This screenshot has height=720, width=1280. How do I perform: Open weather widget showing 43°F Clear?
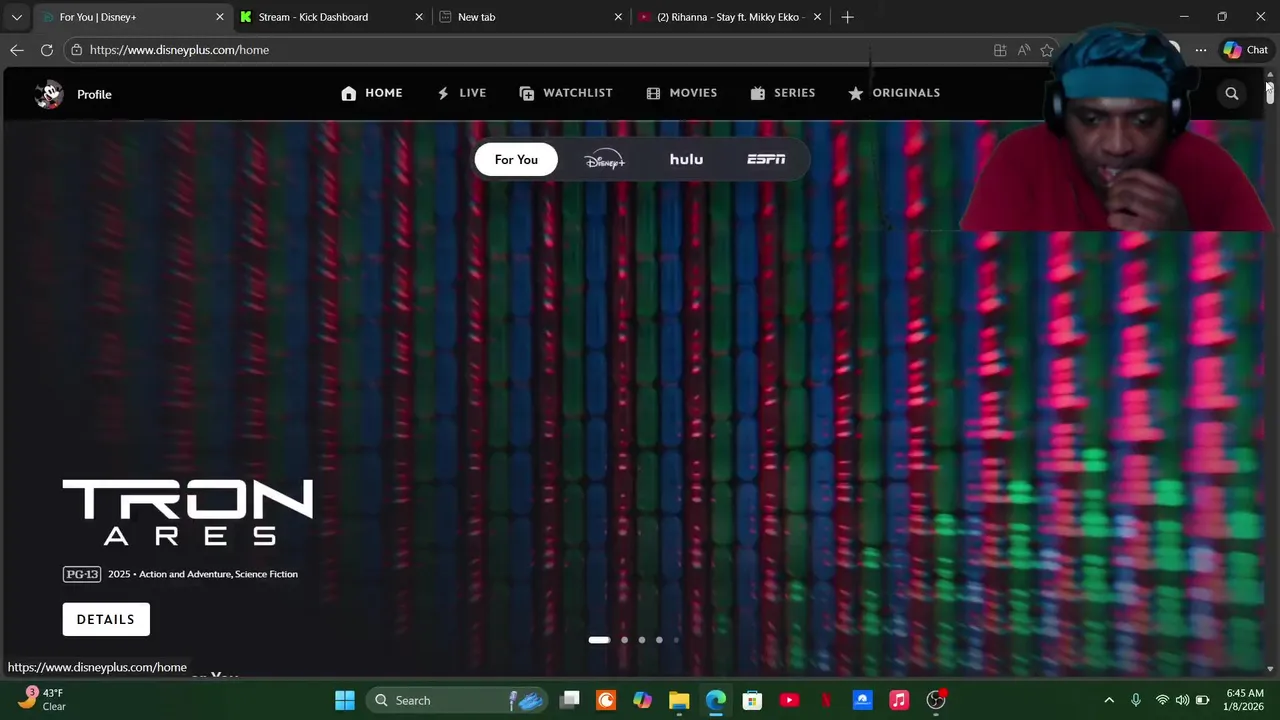(x=42, y=699)
